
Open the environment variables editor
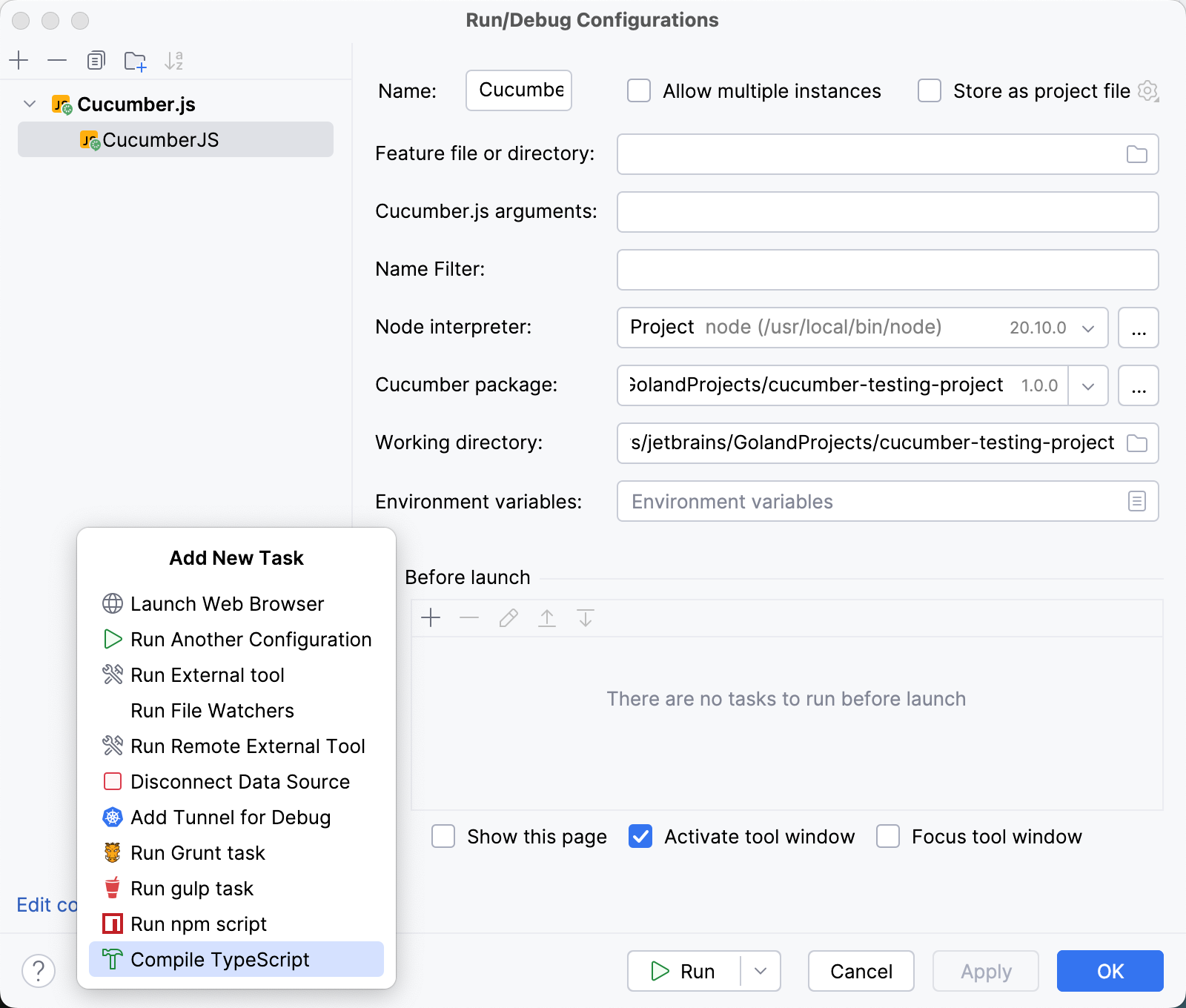point(1136,502)
